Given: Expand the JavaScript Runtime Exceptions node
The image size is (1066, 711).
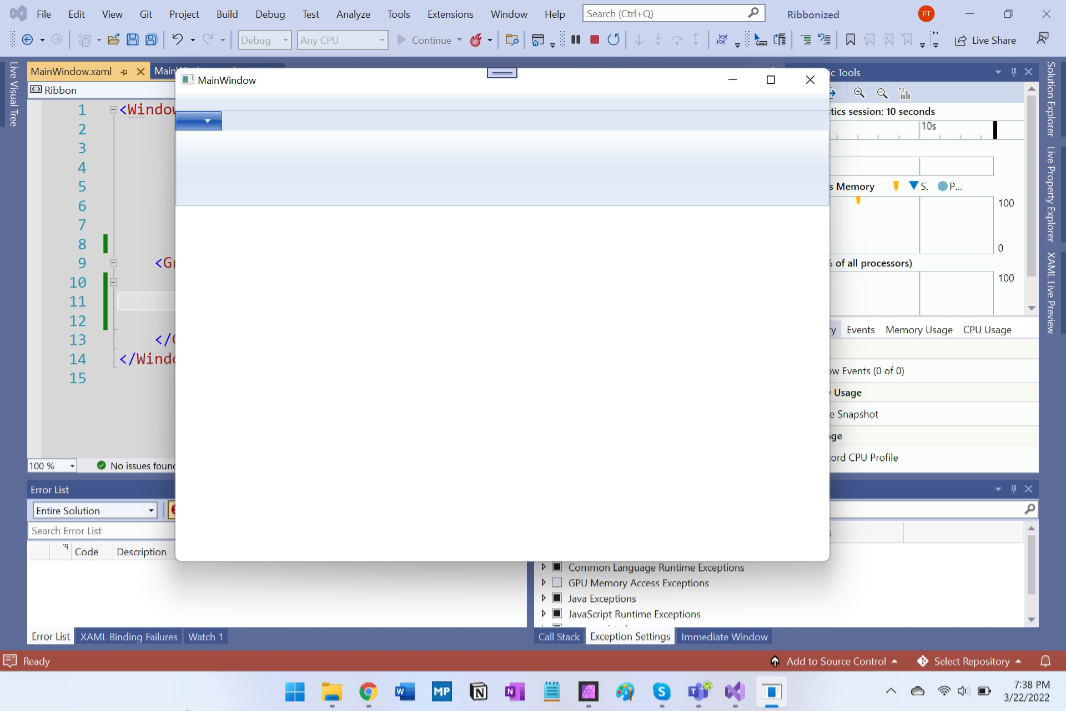Looking at the screenshot, I should click(543, 614).
